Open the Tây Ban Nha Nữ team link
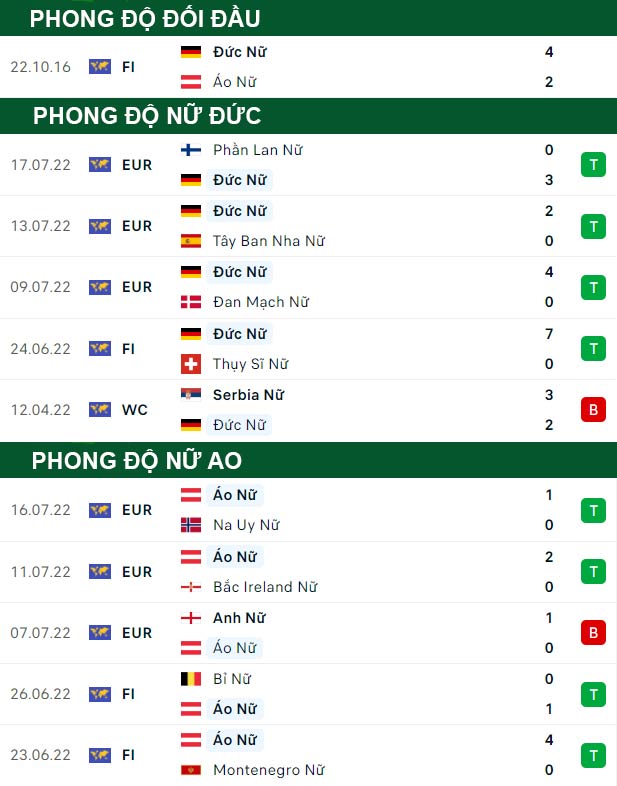Screen dimensions: 617x786 (269, 241)
